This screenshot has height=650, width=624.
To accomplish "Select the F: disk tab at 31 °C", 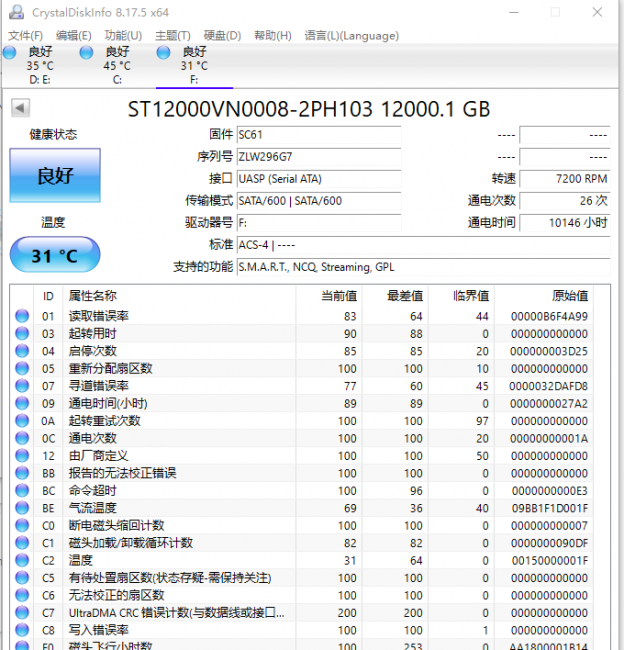I will (194, 65).
